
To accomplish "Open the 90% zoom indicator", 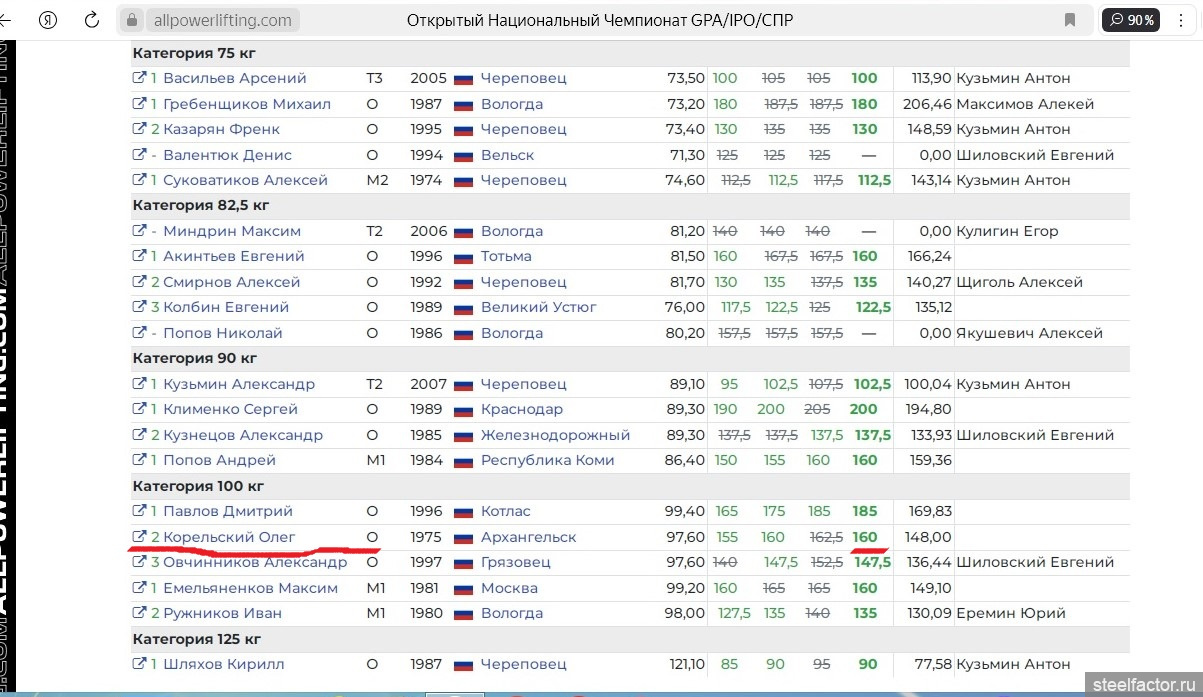I will [x=1132, y=20].
